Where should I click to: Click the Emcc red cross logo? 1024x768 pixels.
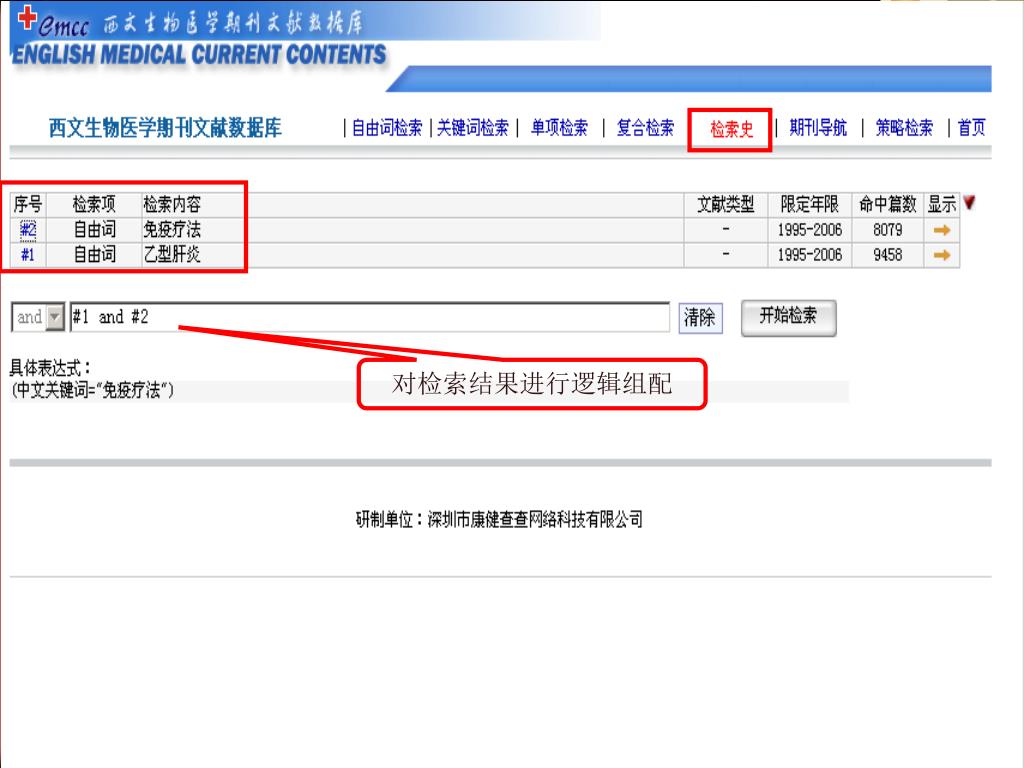click(27, 17)
